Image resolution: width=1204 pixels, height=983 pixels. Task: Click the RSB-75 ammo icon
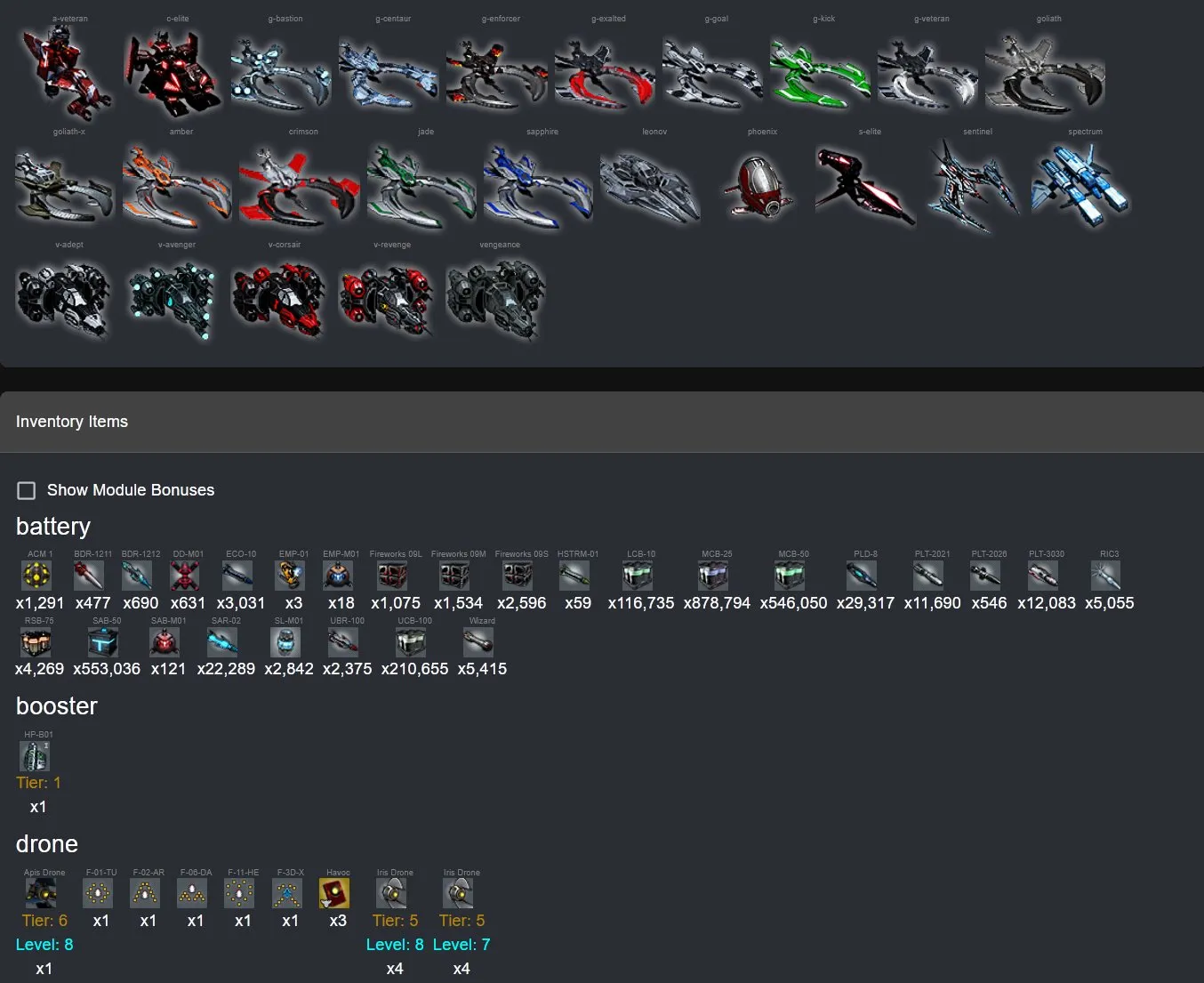[x=36, y=642]
